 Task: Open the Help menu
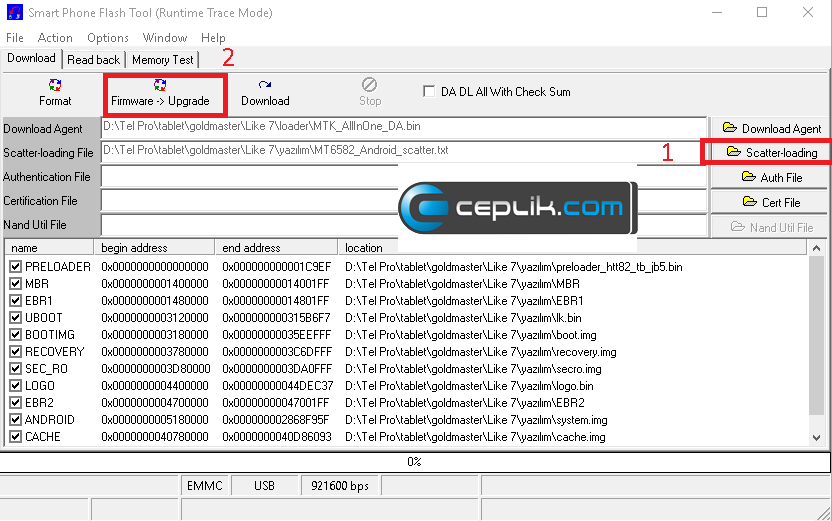(213, 38)
